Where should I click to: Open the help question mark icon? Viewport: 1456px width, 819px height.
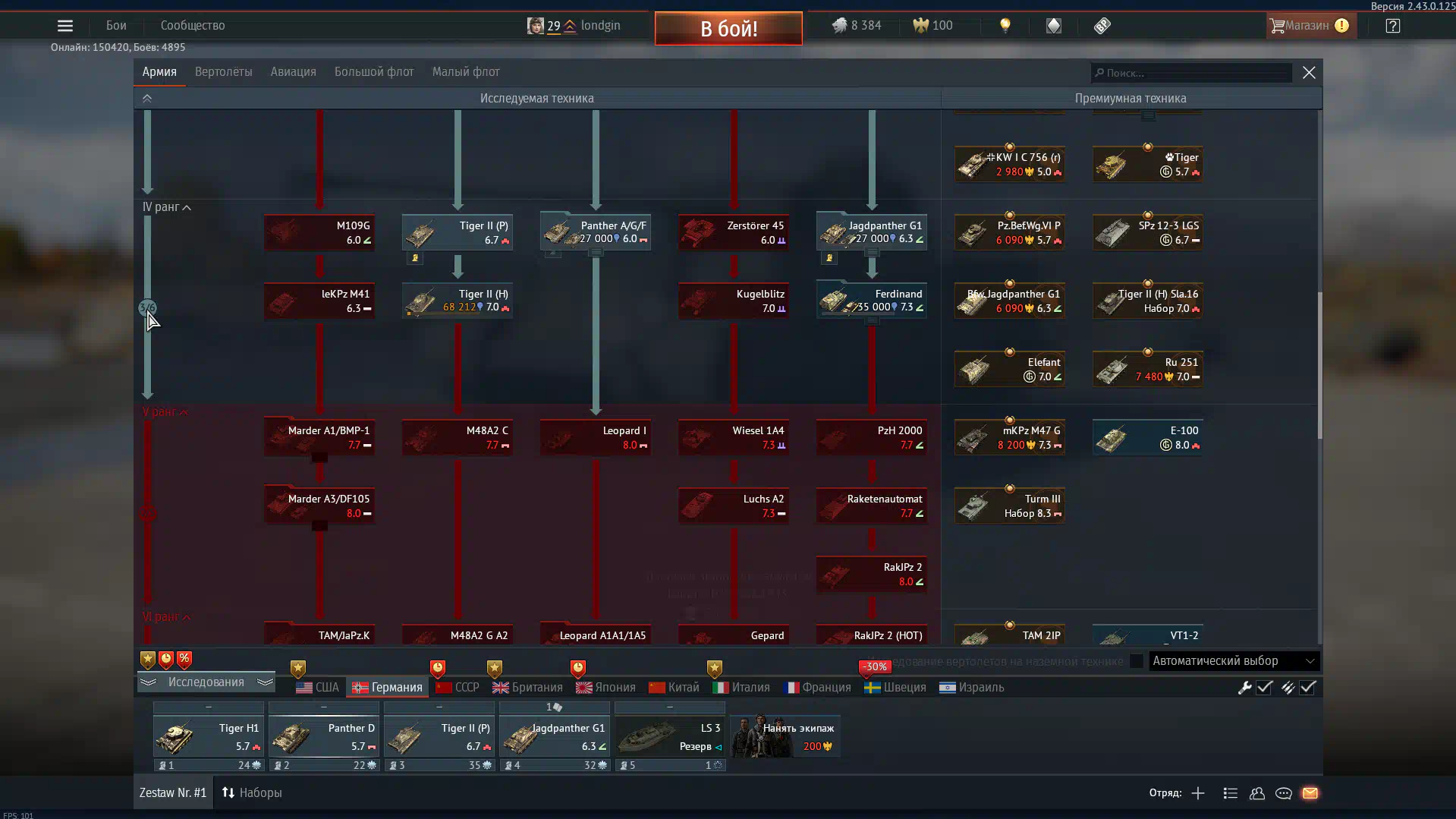point(1393,26)
